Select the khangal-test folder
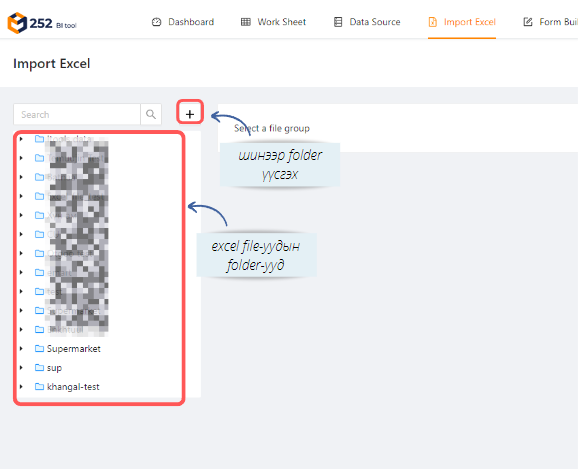Screen dimensions: 583x469 73,387
